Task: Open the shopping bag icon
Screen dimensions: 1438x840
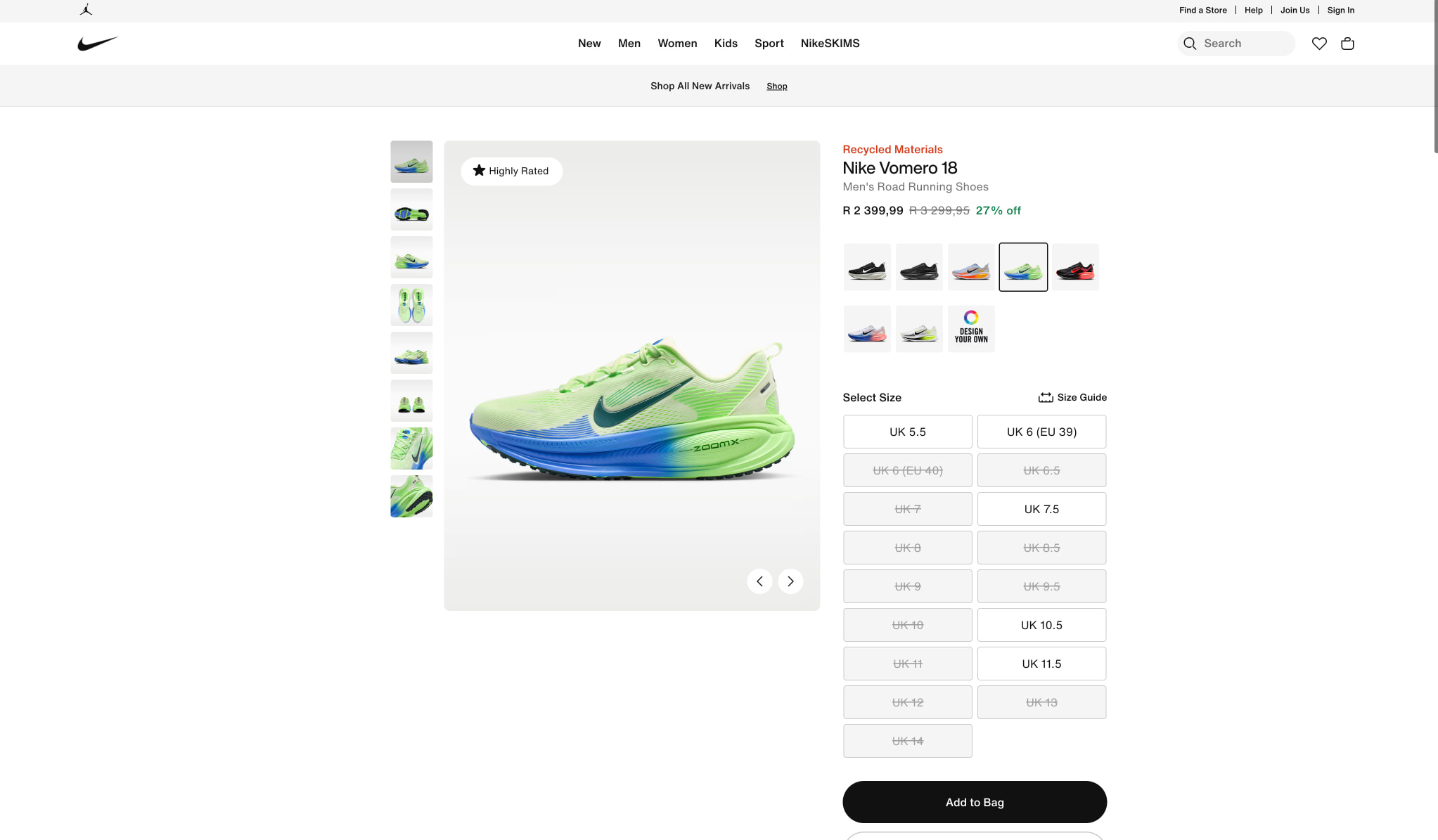Action: 1347,44
